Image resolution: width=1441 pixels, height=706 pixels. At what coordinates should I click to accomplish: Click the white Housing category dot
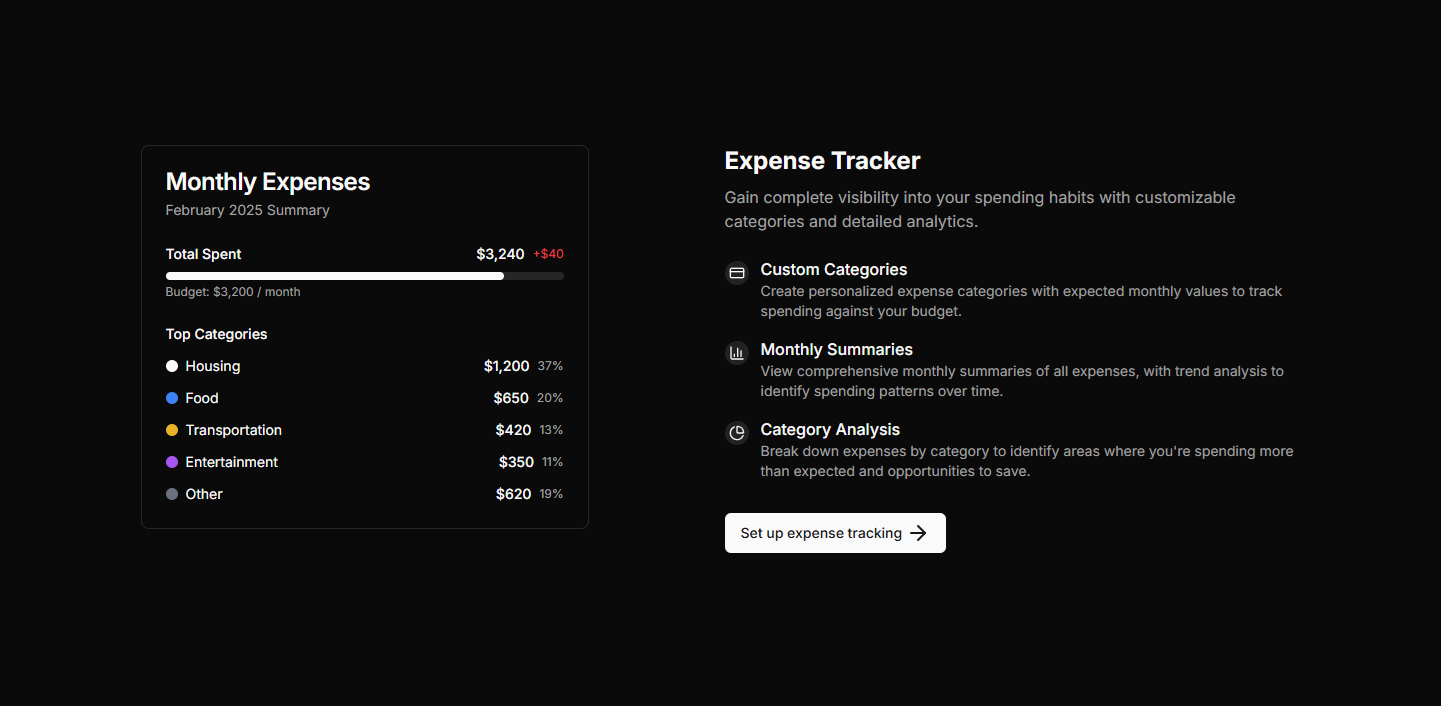coord(172,366)
